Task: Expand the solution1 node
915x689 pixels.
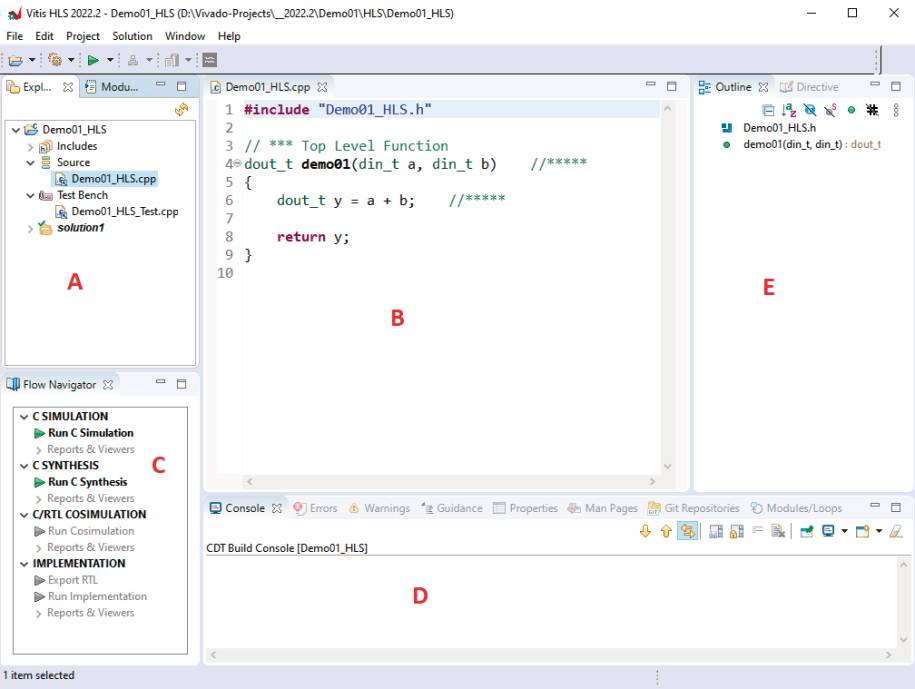Action: click(x=30, y=228)
